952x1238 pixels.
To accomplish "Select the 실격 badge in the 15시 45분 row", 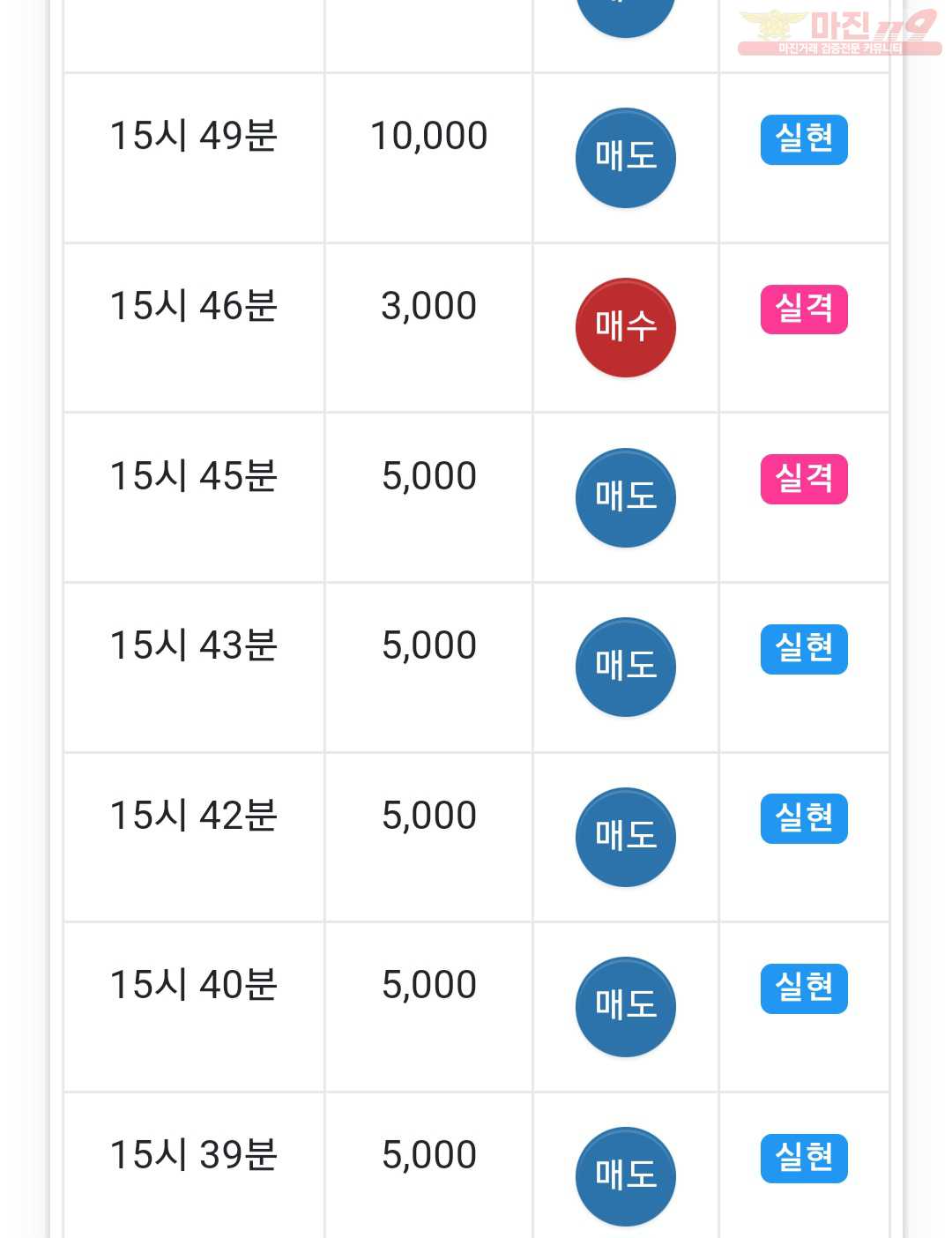I will pyautogui.click(x=804, y=479).
